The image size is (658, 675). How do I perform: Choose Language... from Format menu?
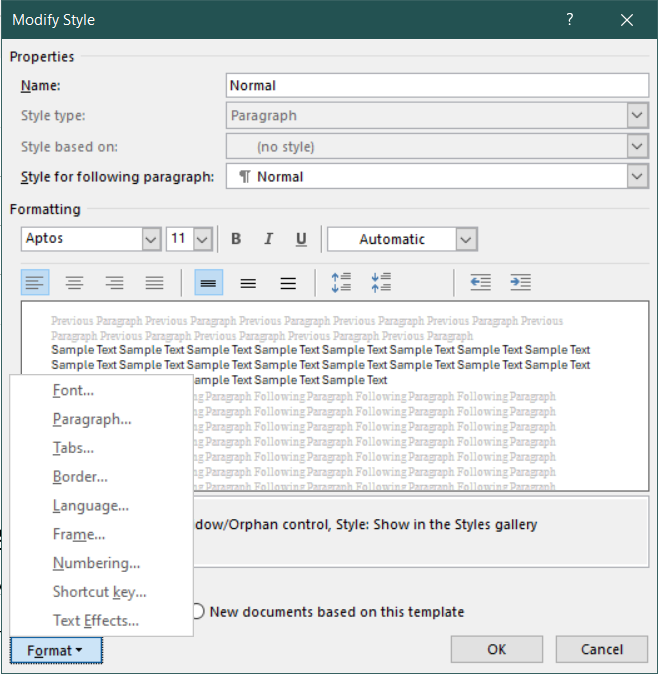[x=102, y=506]
